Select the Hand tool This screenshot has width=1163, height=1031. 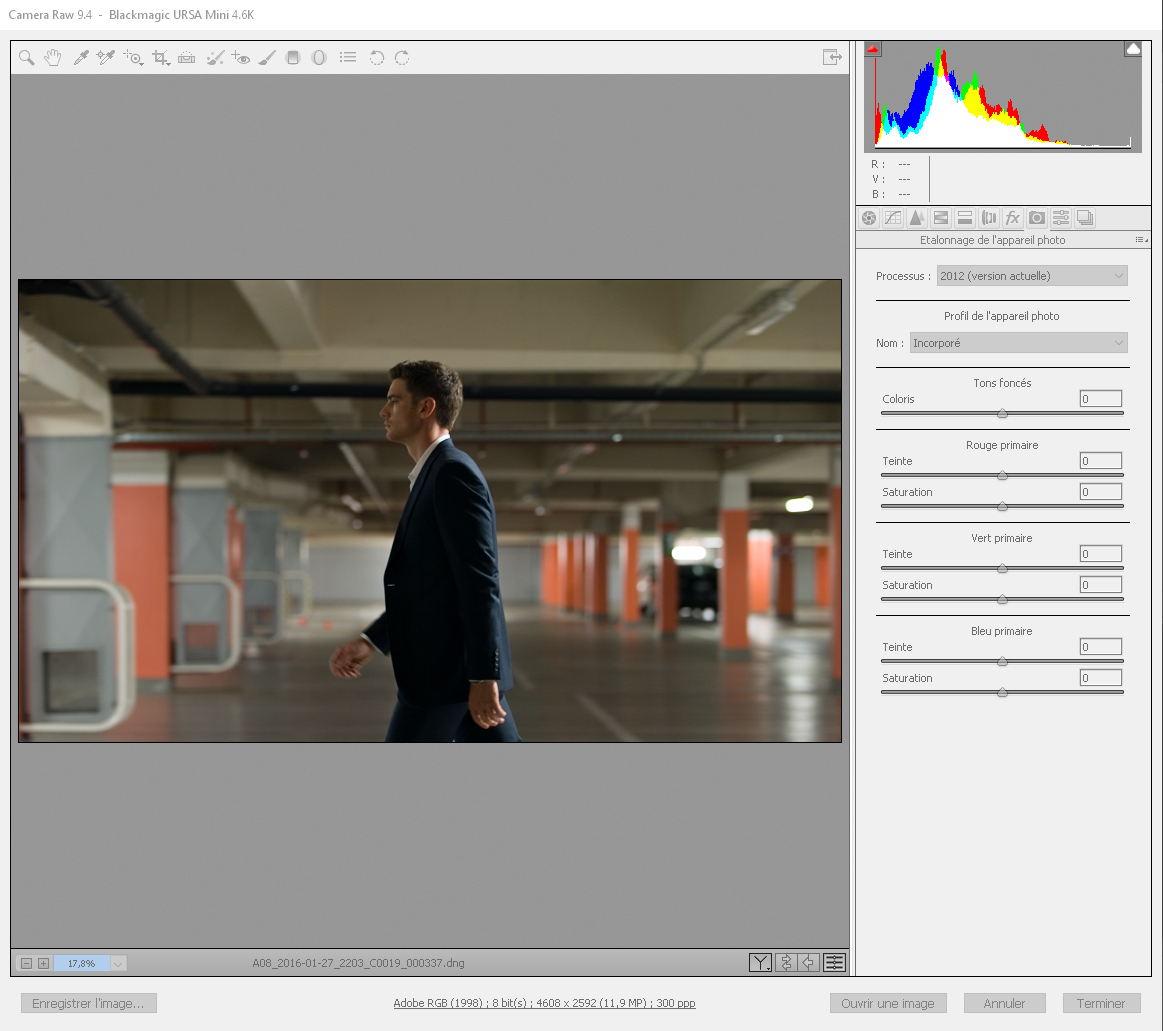[x=53, y=58]
